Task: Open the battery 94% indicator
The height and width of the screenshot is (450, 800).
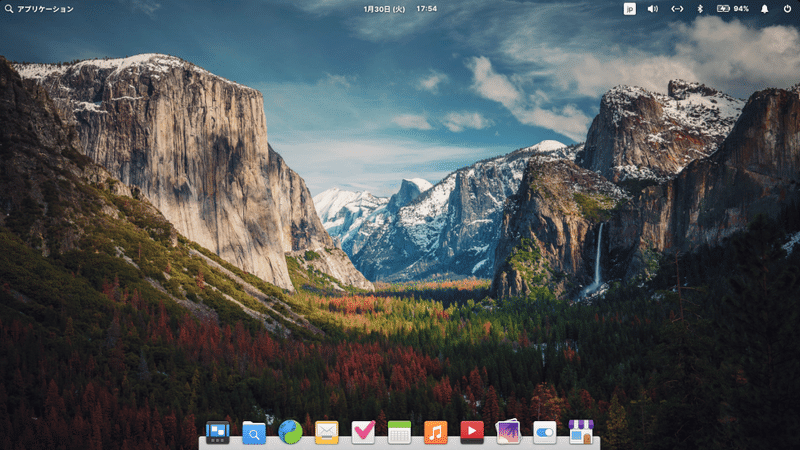Action: click(733, 9)
